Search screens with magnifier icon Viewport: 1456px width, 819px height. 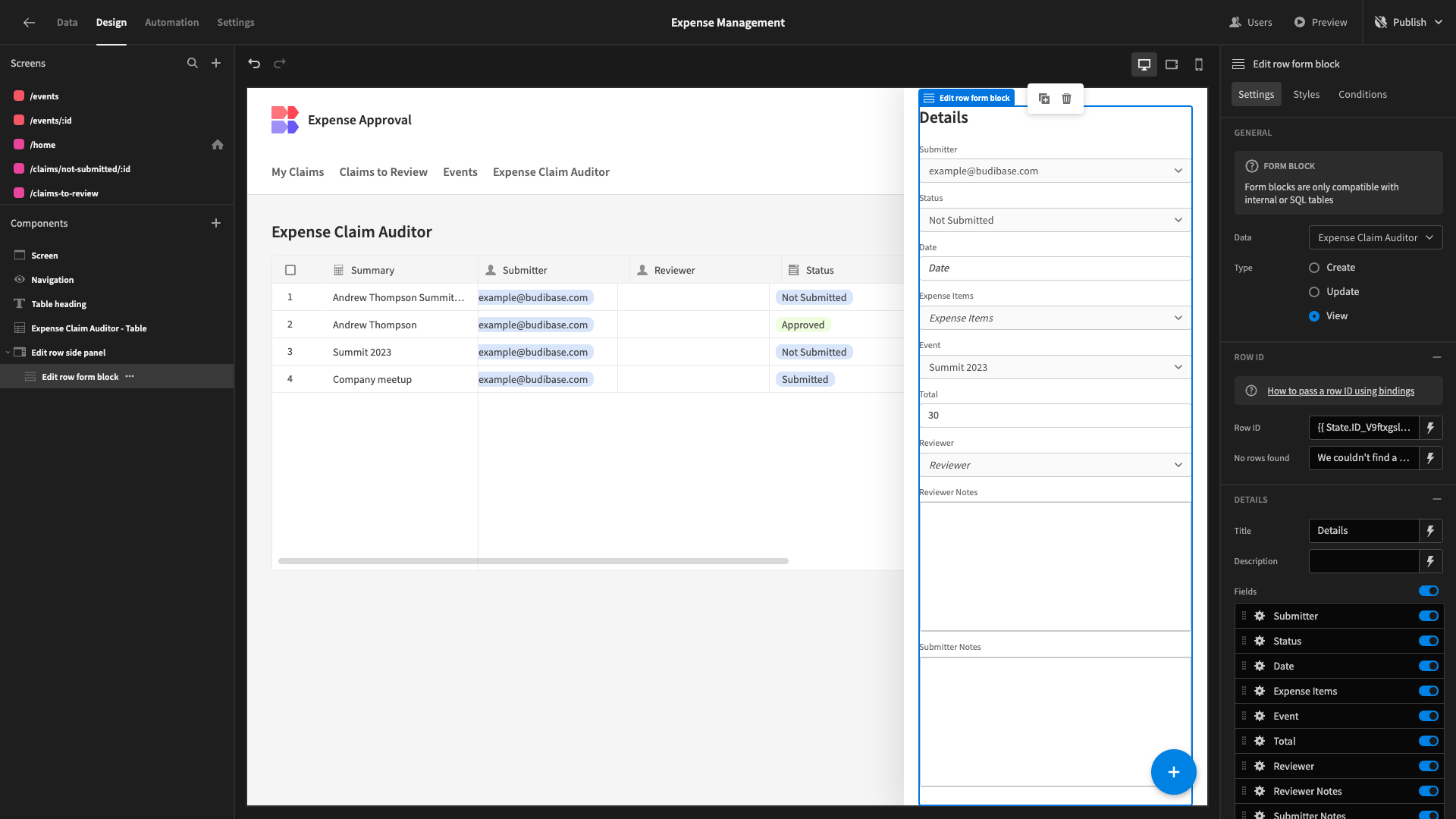point(193,63)
